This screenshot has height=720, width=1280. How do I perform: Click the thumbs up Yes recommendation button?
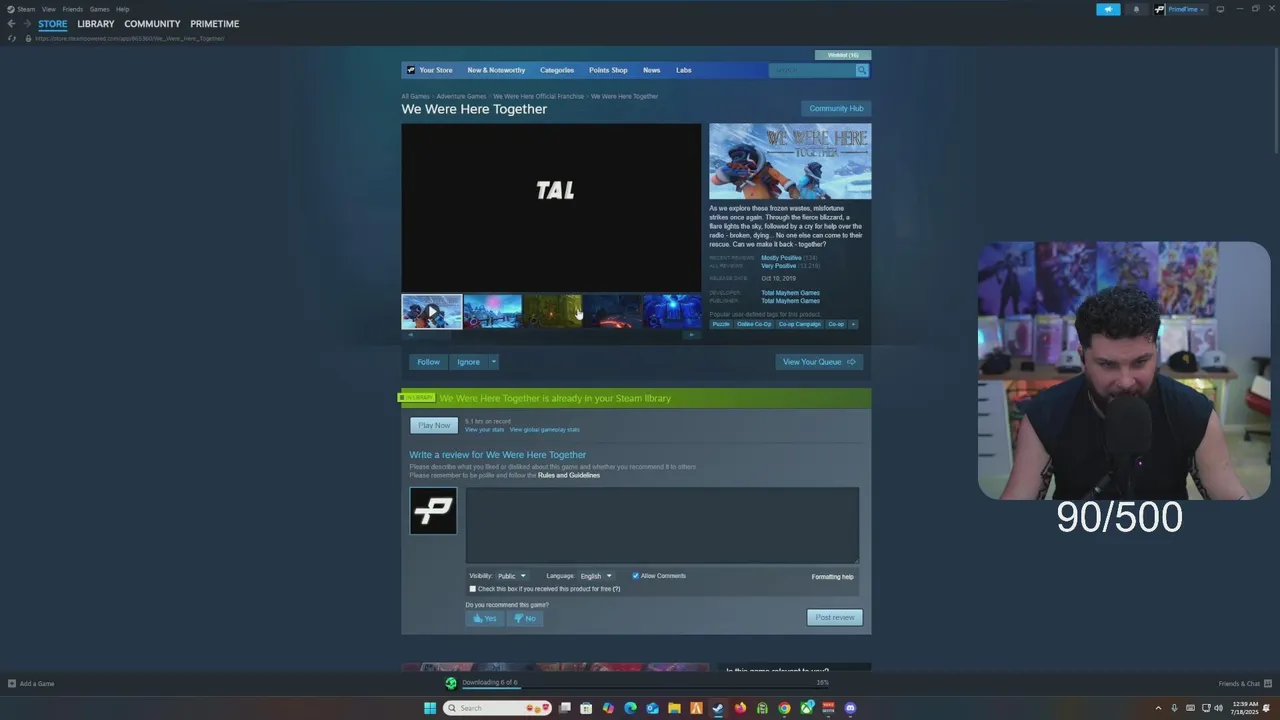click(x=484, y=618)
